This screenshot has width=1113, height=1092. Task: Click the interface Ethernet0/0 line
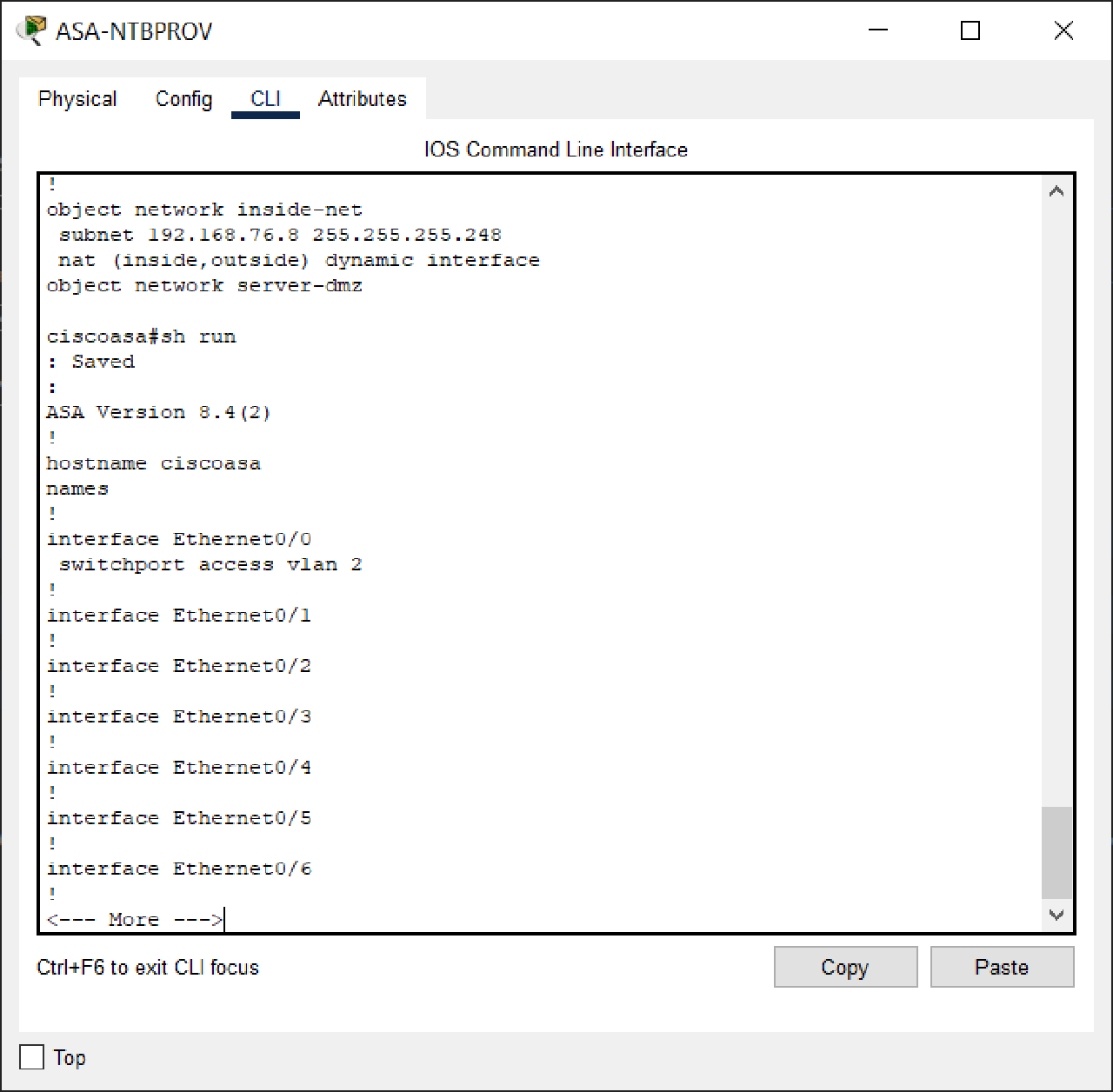click(x=180, y=539)
